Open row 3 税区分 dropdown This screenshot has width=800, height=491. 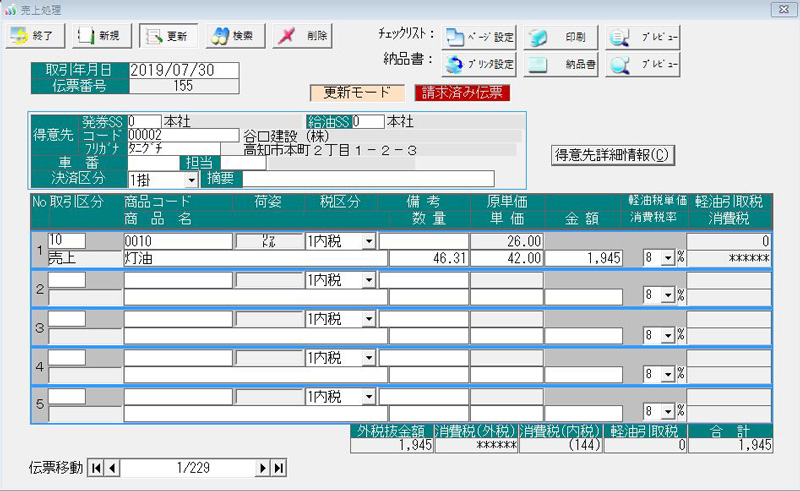[368, 319]
